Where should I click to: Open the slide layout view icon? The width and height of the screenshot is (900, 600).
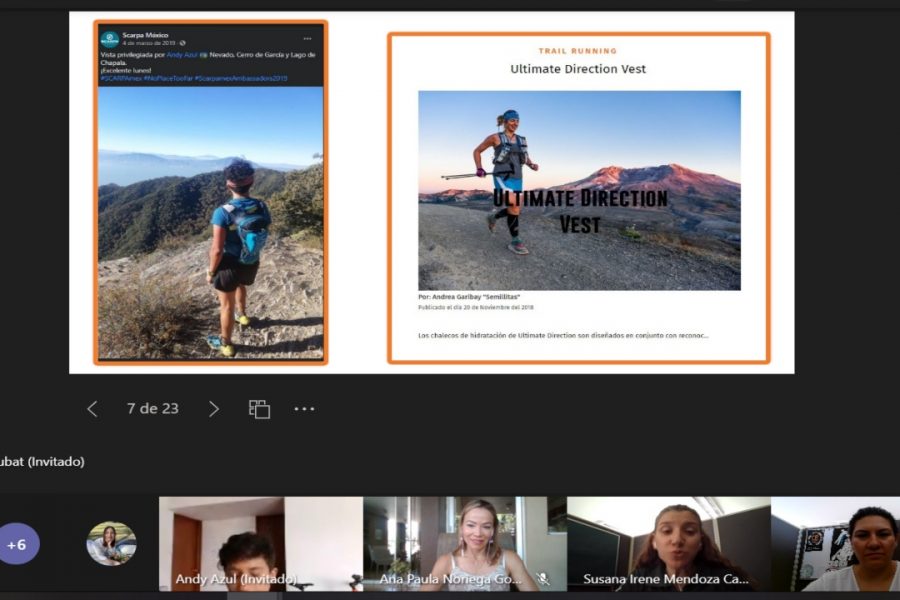tap(259, 409)
